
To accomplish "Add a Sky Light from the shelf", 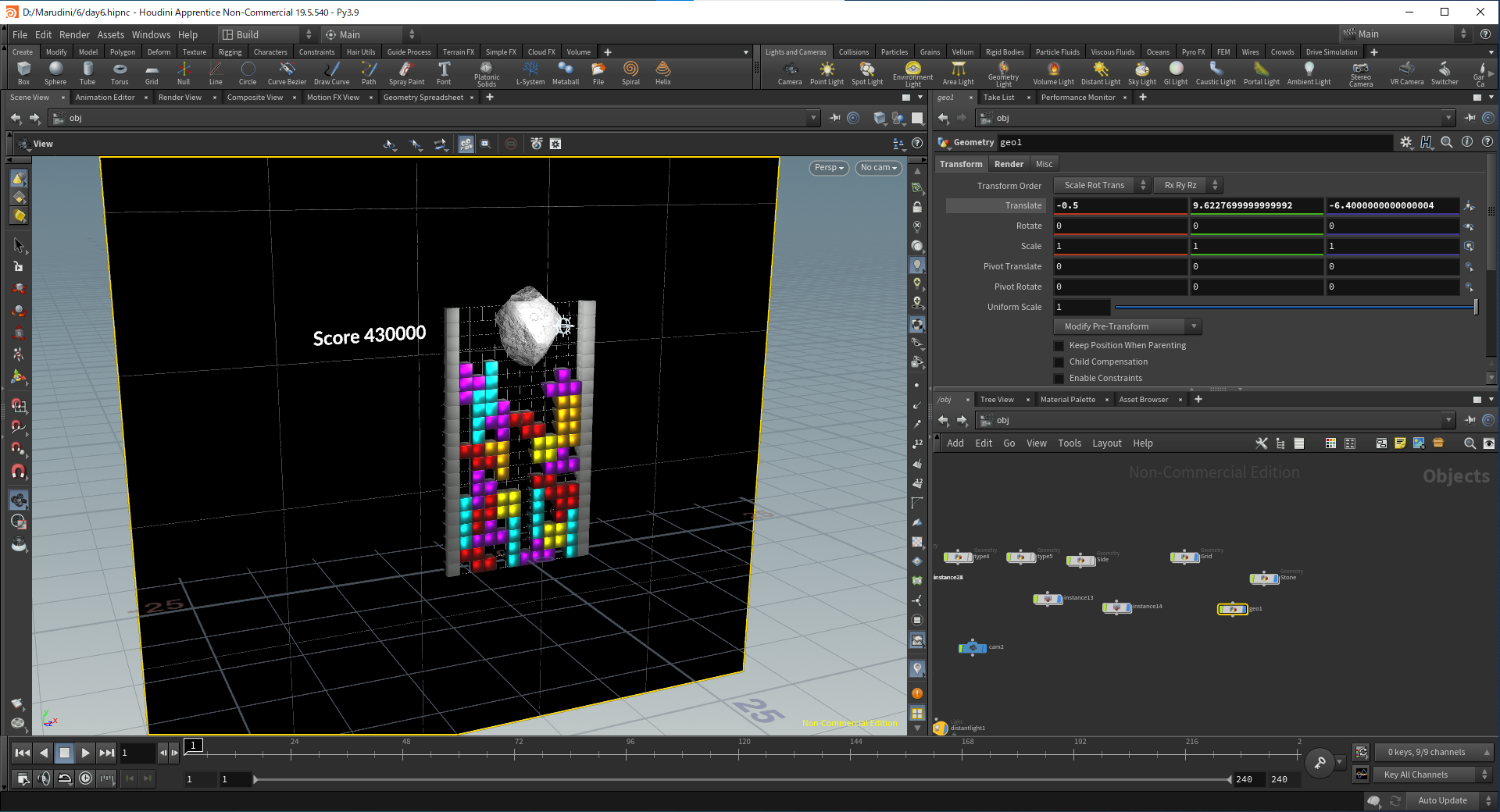I will pyautogui.click(x=1141, y=73).
